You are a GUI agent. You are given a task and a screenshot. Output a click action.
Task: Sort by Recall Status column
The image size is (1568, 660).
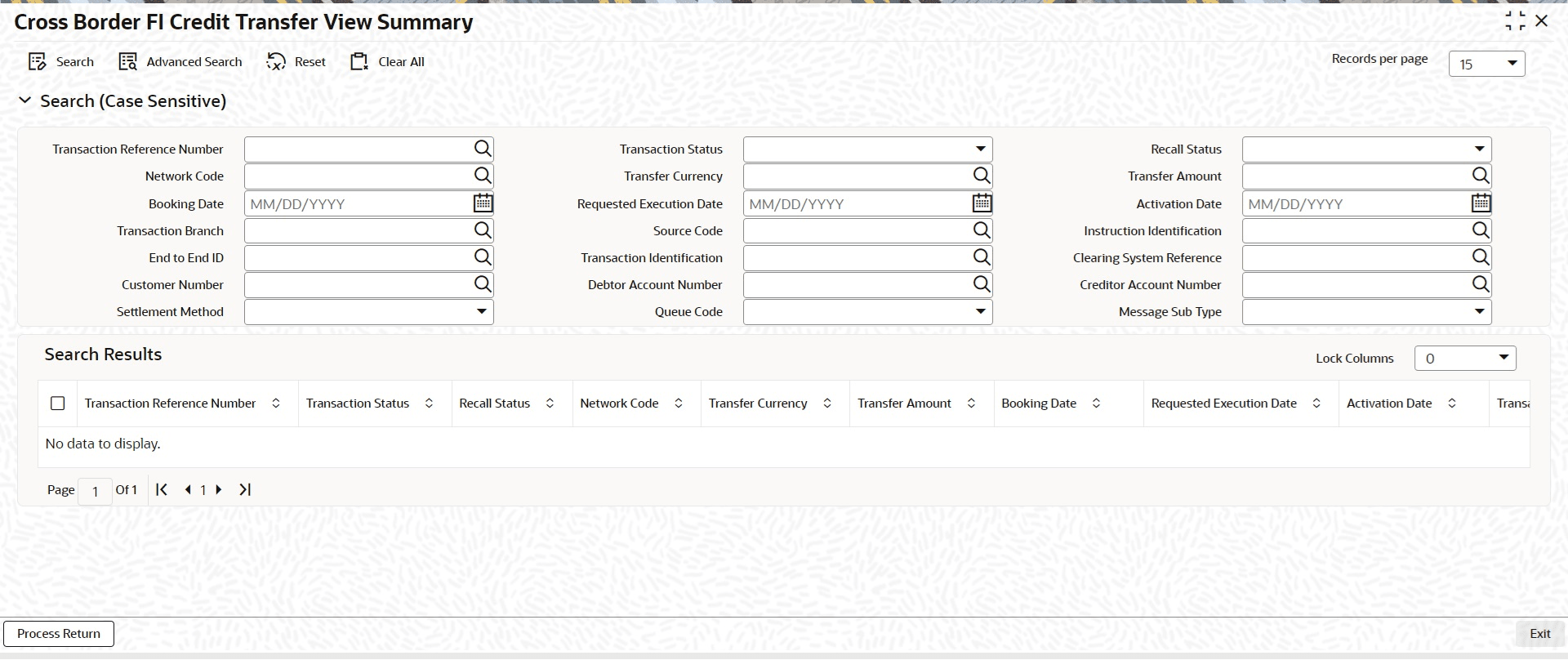[x=550, y=404]
